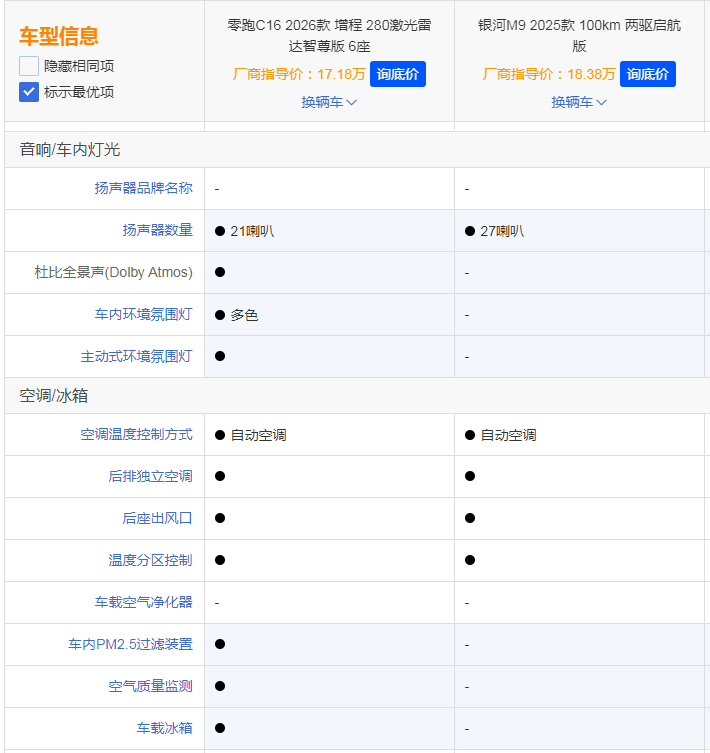Image resolution: width=710 pixels, height=753 pixels.
Task: Open 换辆车 dropdown under 零跑C16
Action: point(329,102)
